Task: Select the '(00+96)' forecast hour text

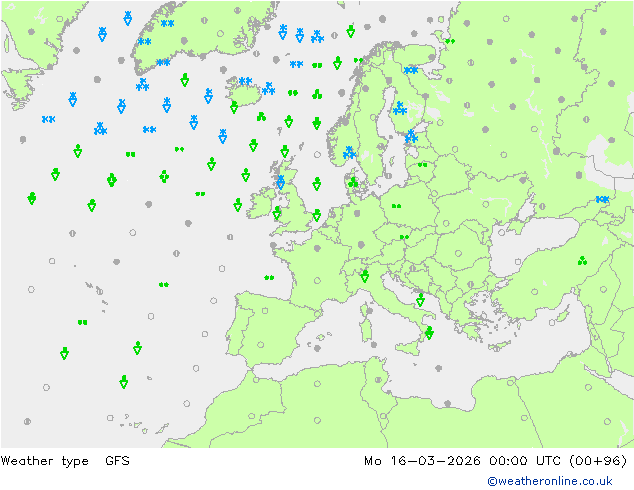Action: click(598, 460)
